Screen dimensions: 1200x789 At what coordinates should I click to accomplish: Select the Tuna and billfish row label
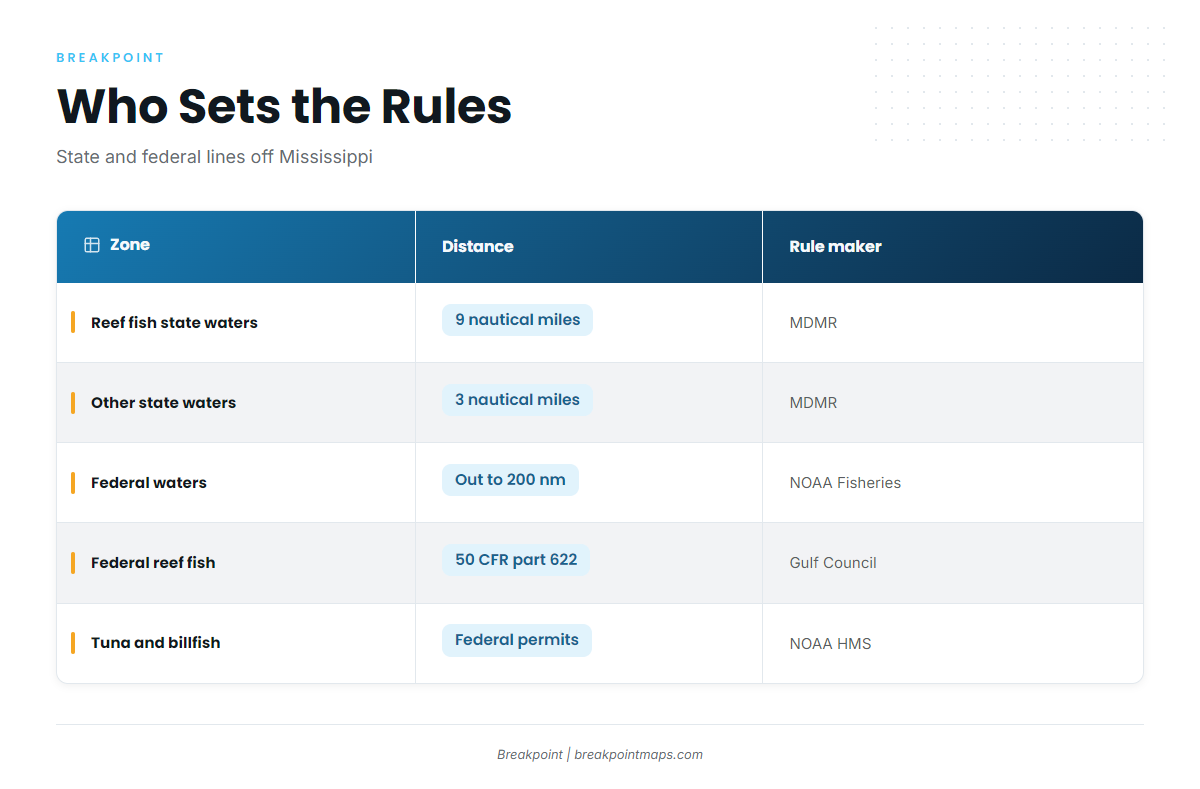tap(155, 643)
